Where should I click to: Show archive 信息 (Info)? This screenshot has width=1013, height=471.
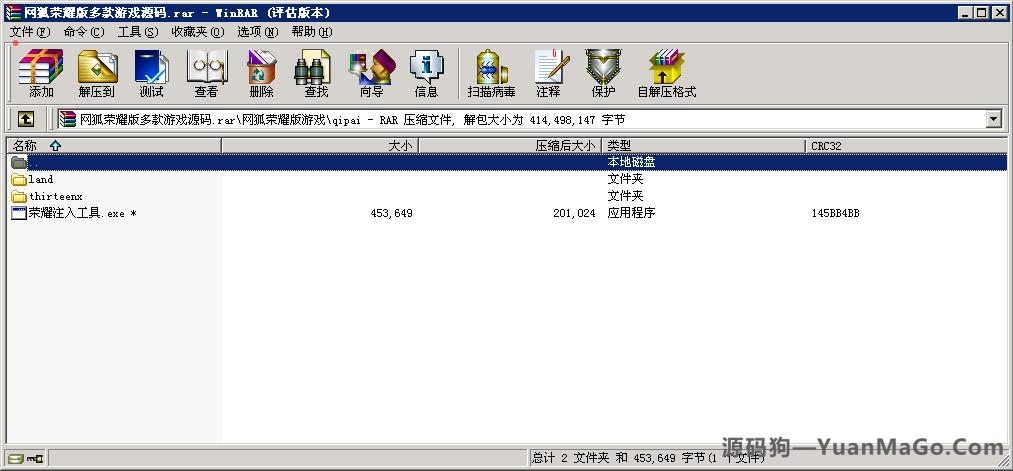pos(426,73)
